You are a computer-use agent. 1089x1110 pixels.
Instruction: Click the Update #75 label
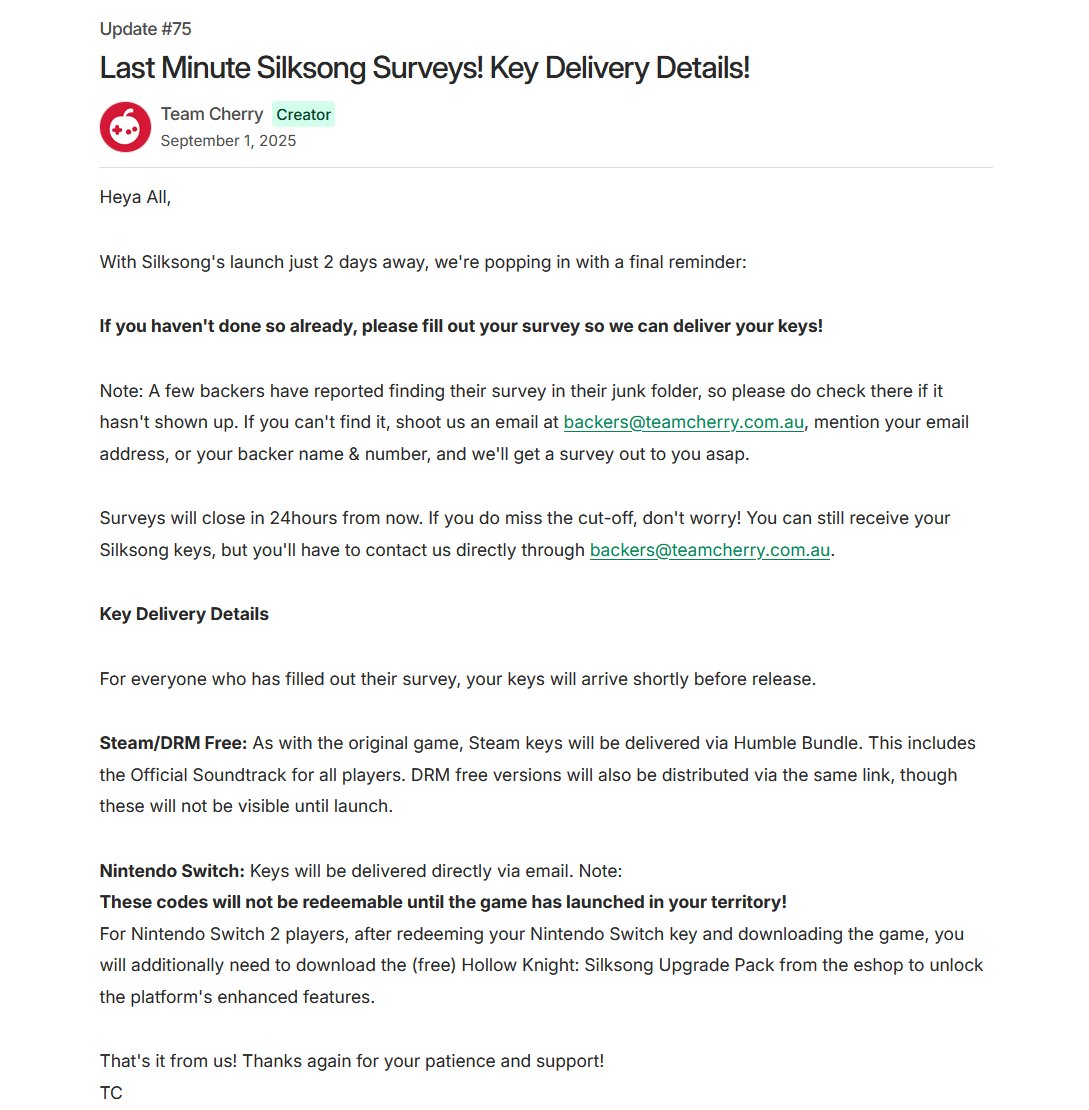(145, 29)
